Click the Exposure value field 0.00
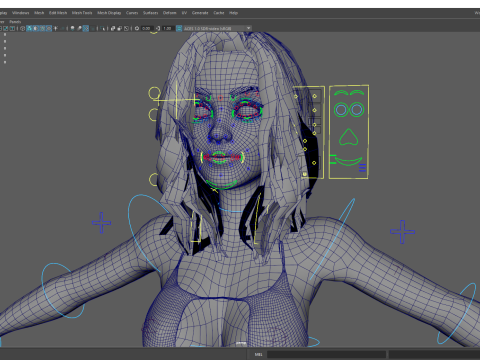This screenshot has height=360, width=480. point(147,28)
